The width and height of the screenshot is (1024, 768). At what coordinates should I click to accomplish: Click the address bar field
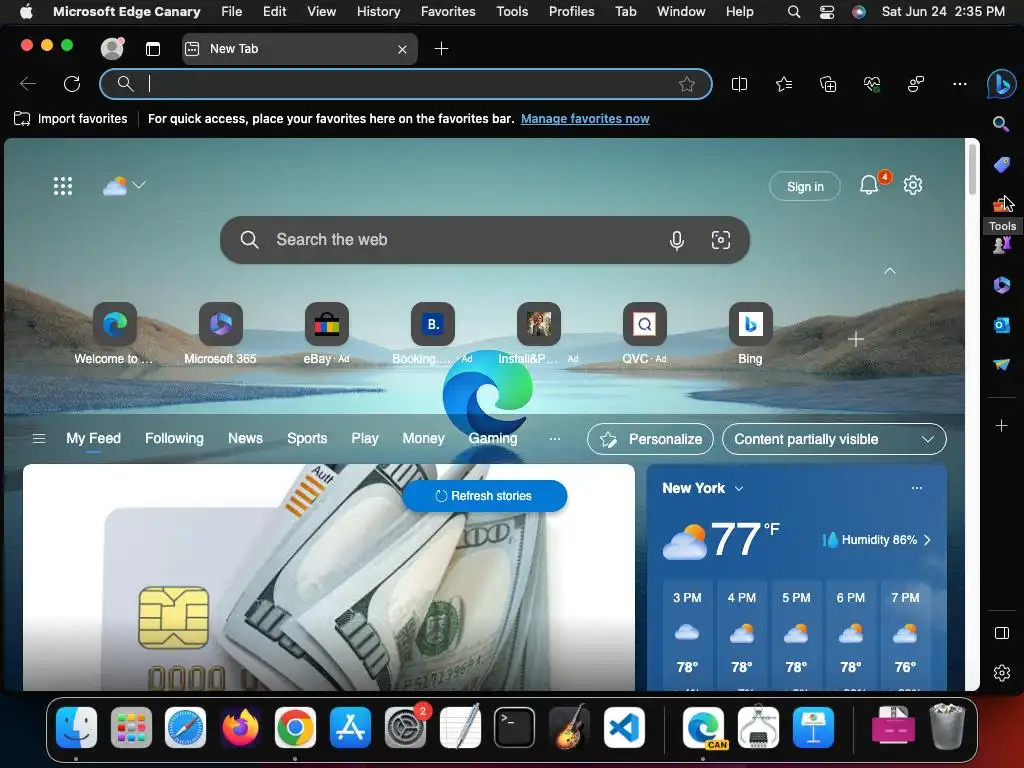(x=405, y=84)
